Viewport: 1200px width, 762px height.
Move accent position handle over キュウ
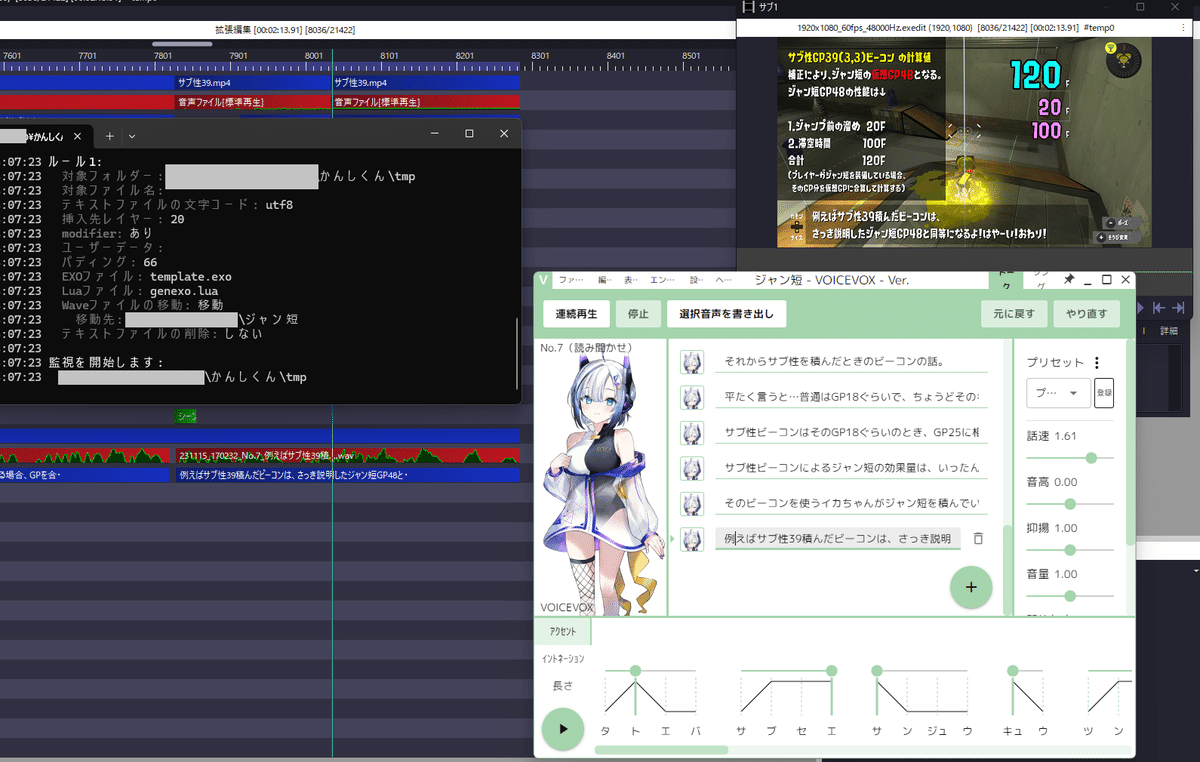1012,670
